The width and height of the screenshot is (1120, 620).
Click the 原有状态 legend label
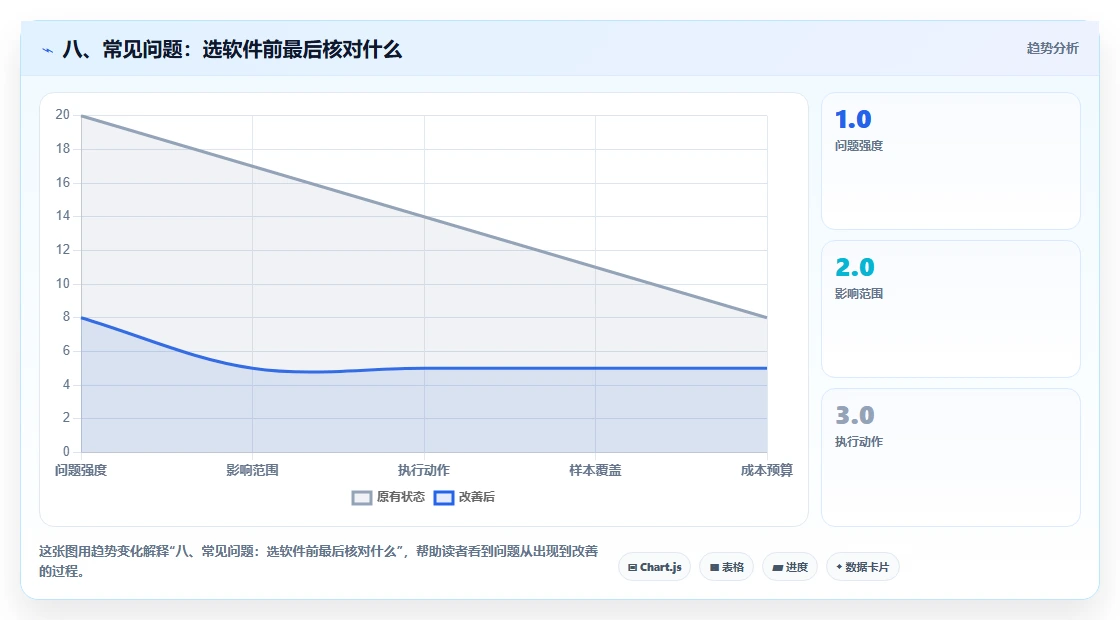pos(401,497)
